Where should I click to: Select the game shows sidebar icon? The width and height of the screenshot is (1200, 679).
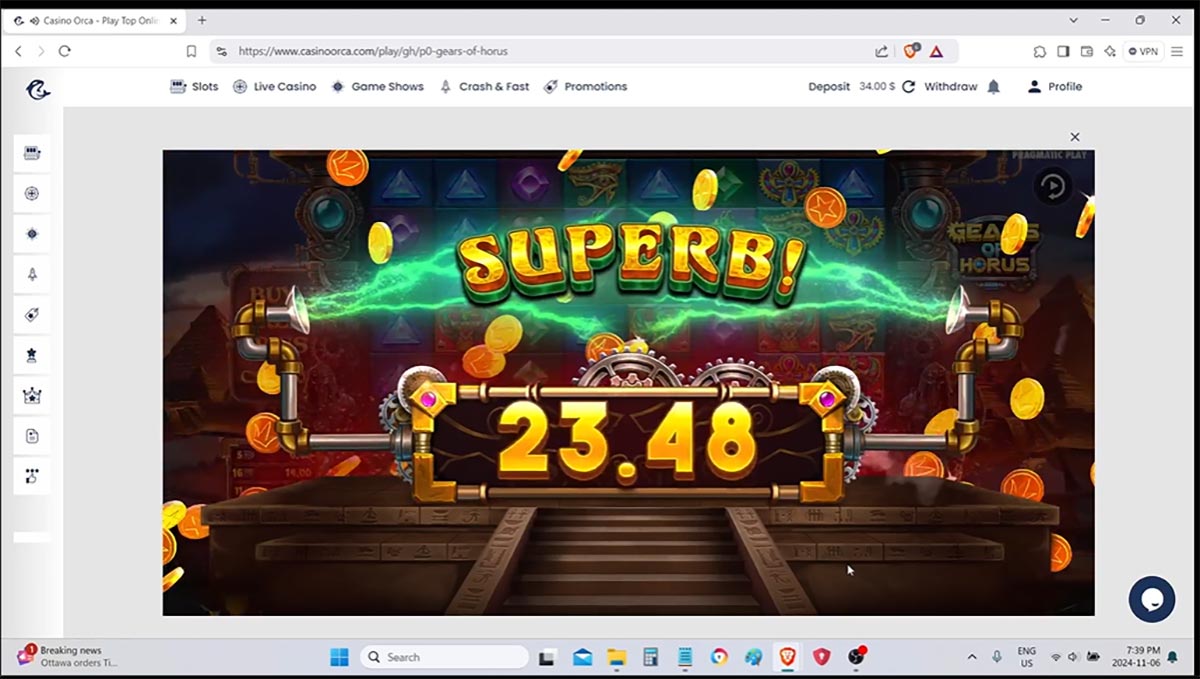pyautogui.click(x=32, y=233)
